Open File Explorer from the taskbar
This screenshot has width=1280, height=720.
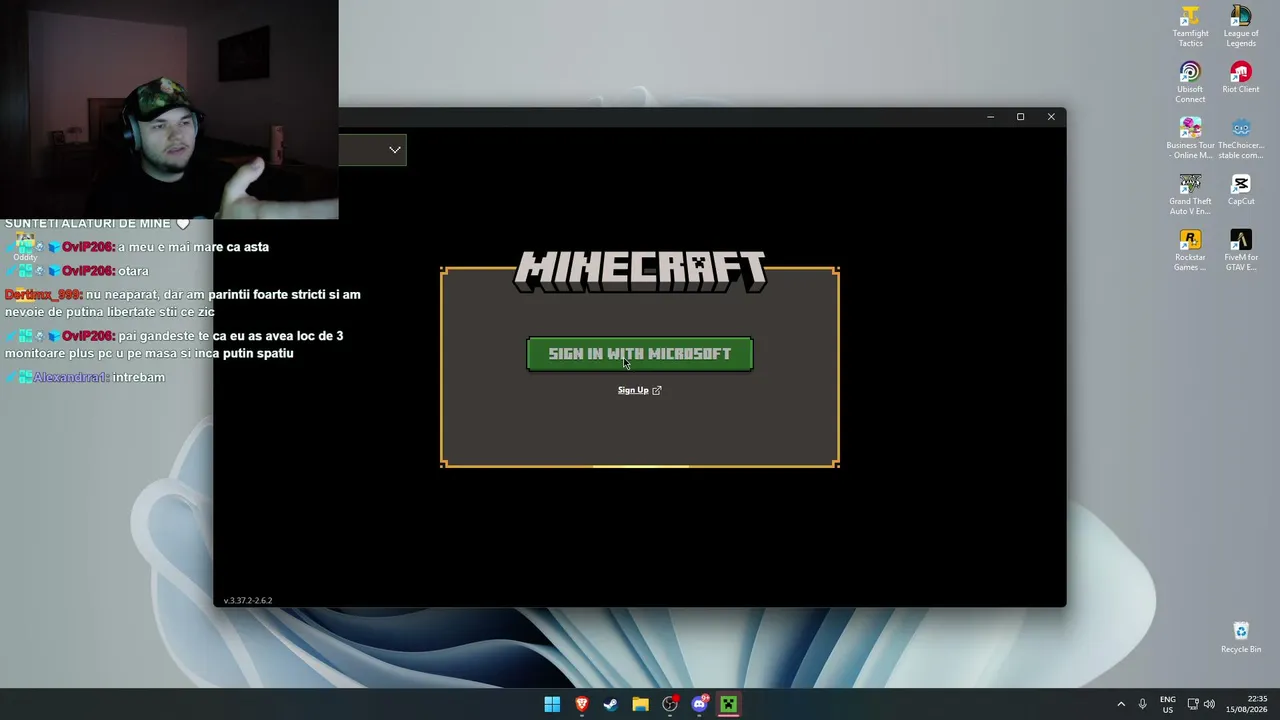[640, 704]
